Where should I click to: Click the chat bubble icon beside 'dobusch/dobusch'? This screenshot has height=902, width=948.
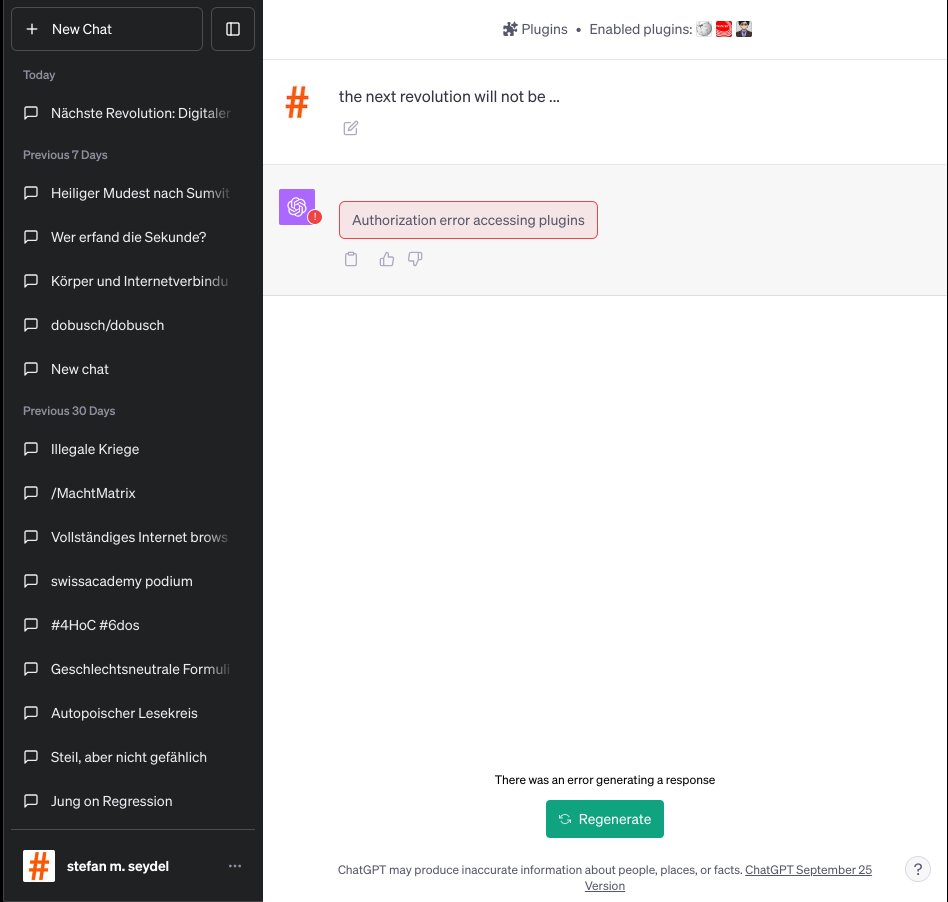(x=31, y=325)
